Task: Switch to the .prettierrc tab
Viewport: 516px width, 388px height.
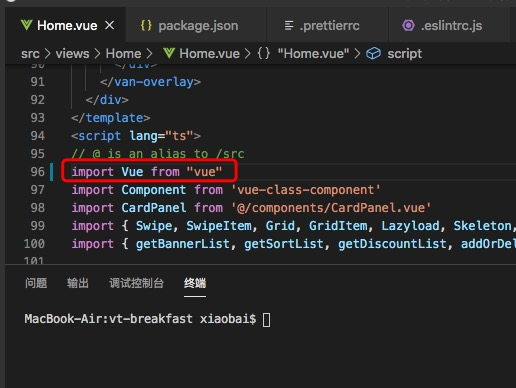Action: click(x=327, y=25)
